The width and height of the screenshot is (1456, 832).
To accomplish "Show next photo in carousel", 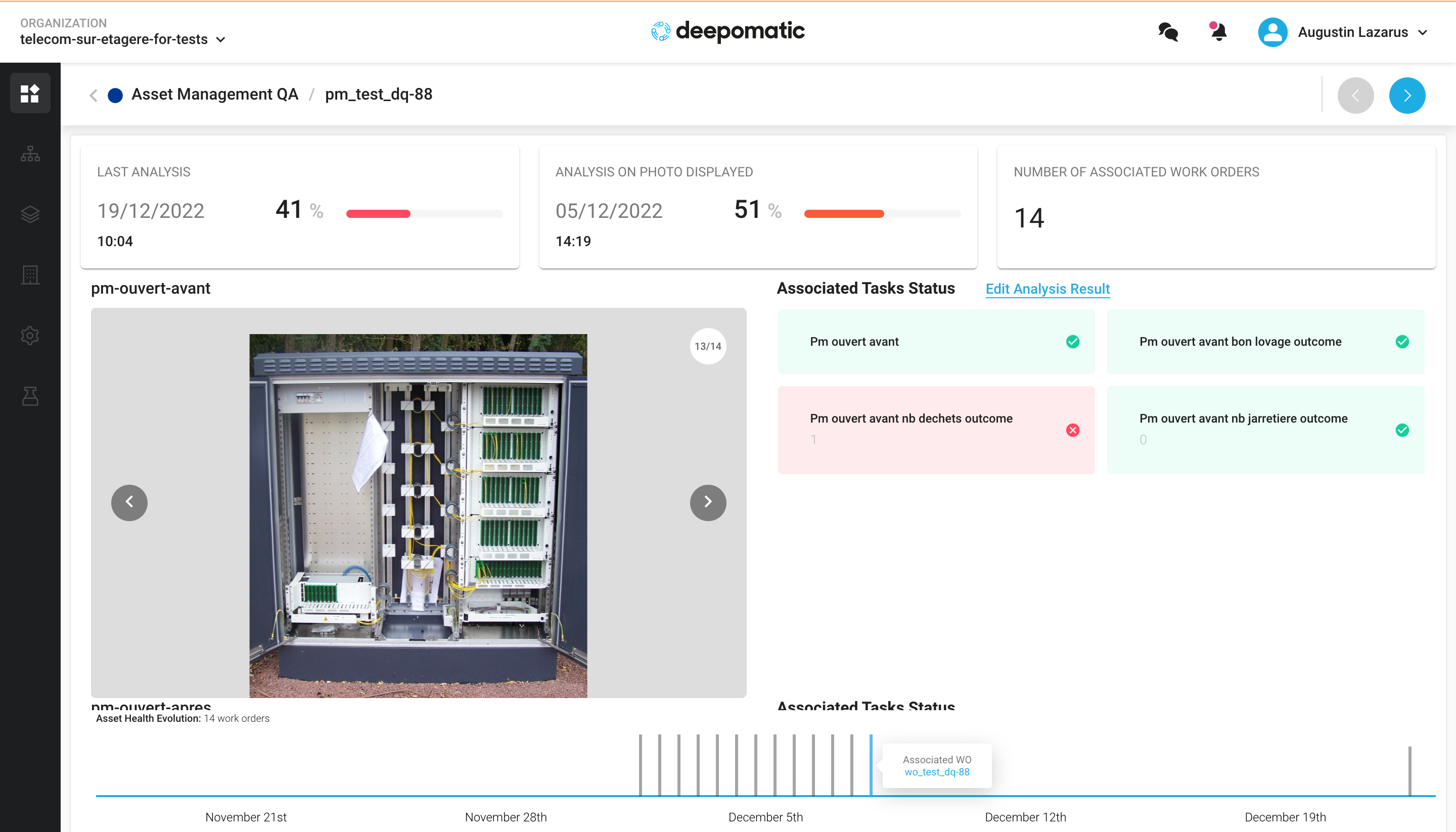I will pyautogui.click(x=707, y=502).
